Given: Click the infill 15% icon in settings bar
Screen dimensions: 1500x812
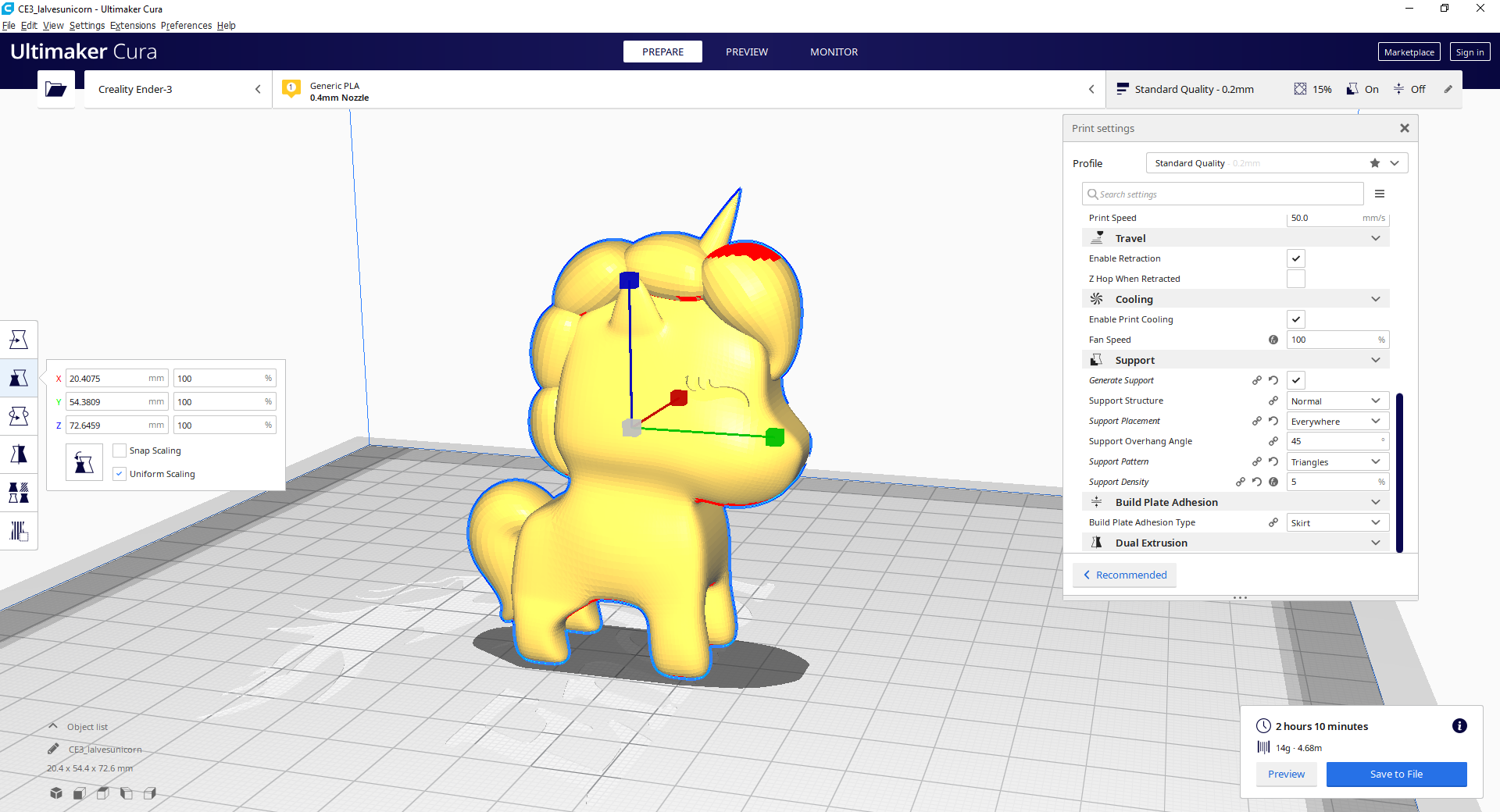Looking at the screenshot, I should tap(1300, 89).
